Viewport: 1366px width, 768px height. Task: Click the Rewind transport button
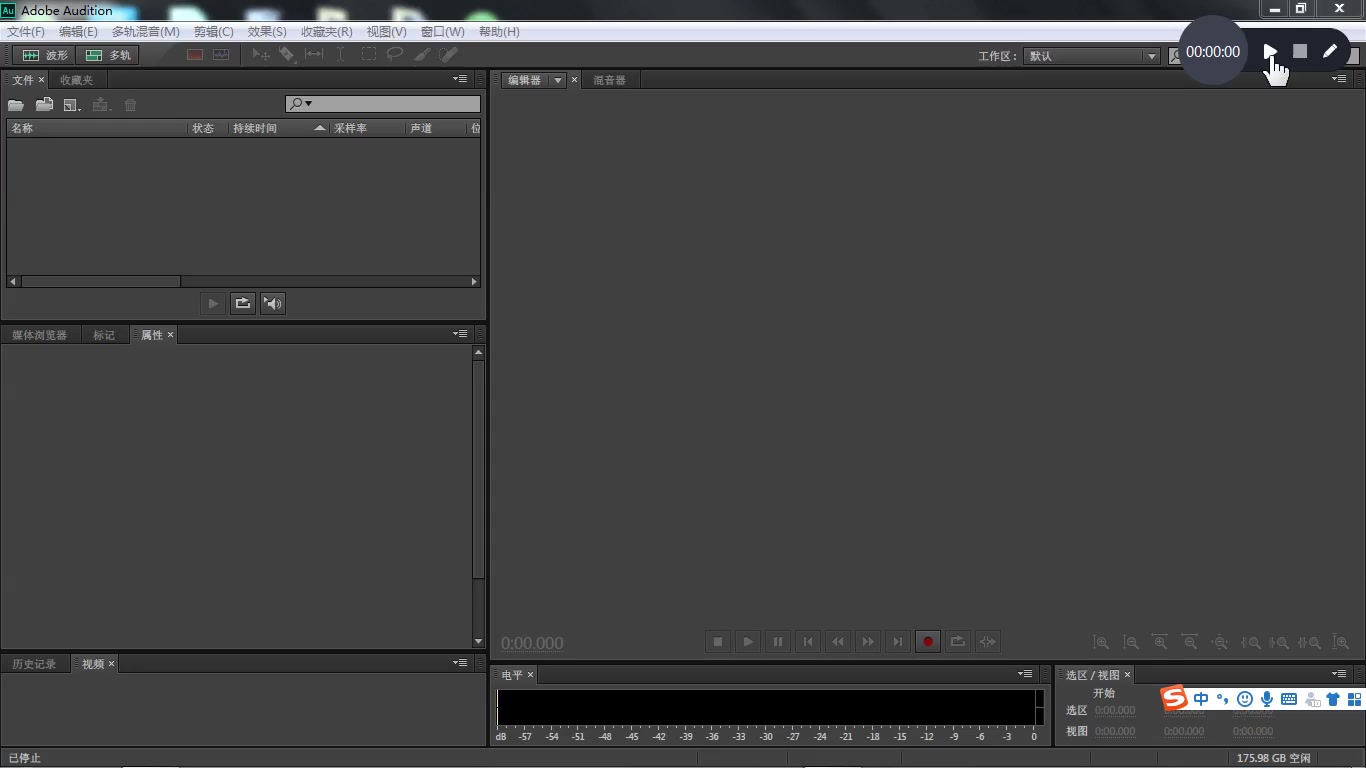pyautogui.click(x=838, y=642)
